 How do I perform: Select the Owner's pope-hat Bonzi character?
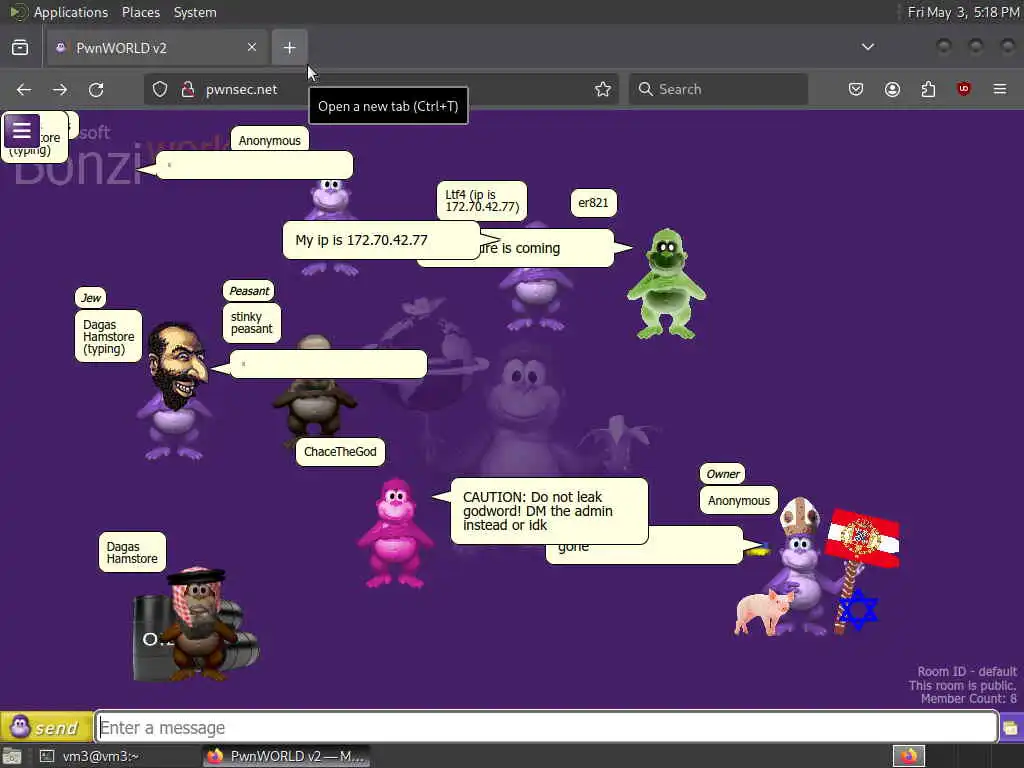coord(802,566)
